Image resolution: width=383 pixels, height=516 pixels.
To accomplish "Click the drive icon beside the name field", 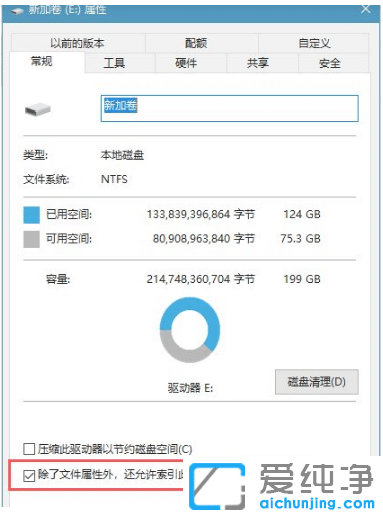I will pyautogui.click(x=38, y=109).
